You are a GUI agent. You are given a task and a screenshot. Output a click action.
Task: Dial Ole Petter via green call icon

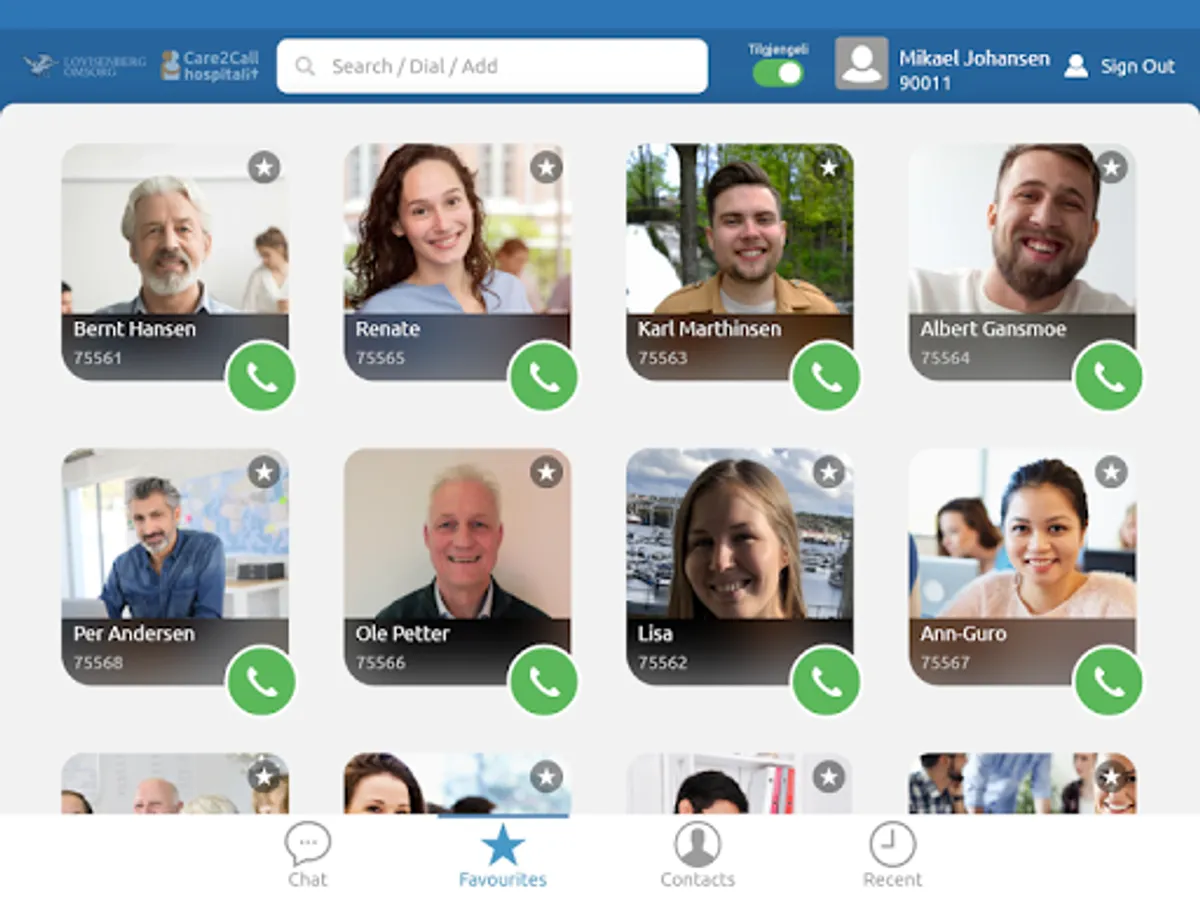544,682
